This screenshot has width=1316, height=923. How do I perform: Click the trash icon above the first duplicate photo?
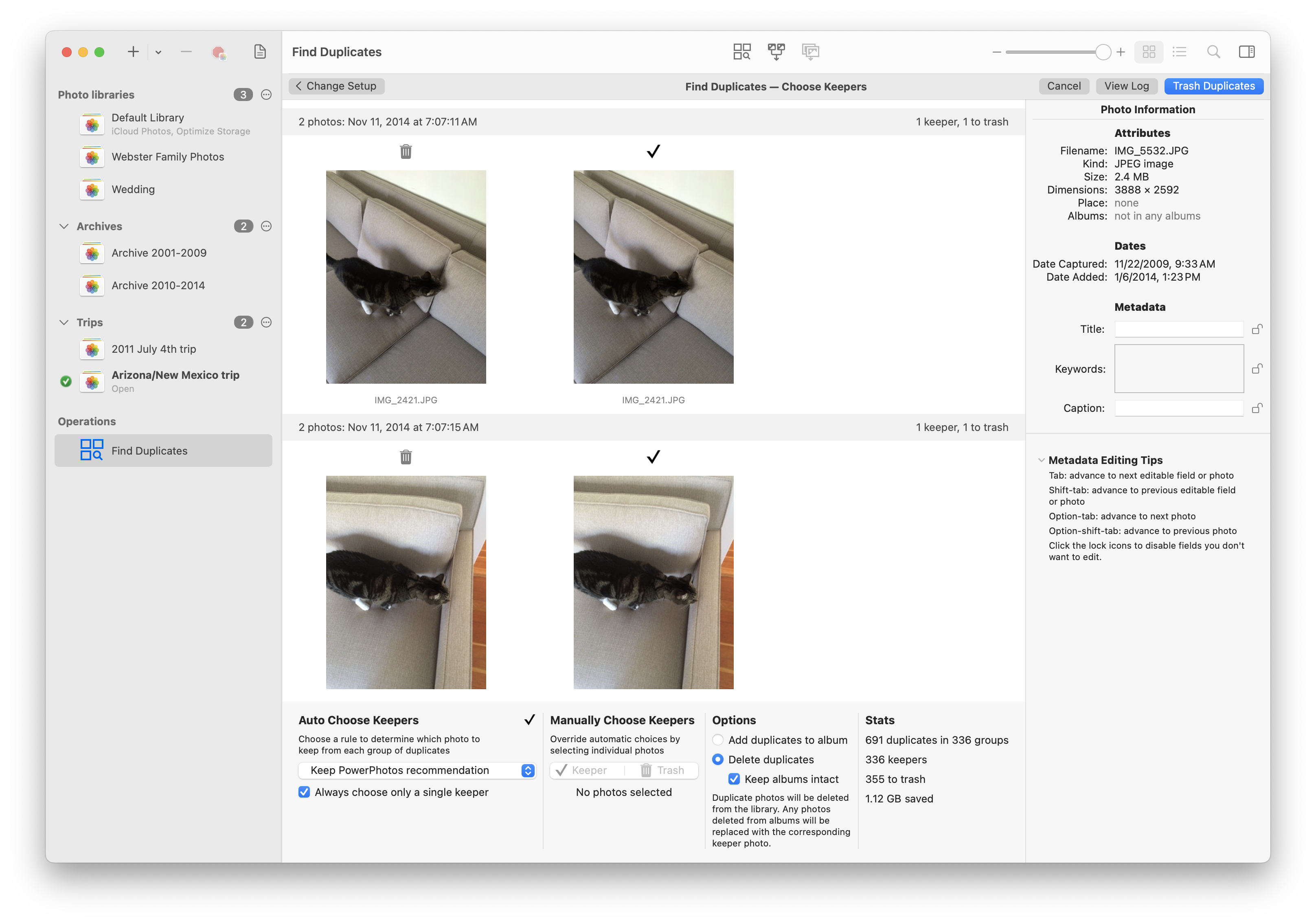[406, 152]
